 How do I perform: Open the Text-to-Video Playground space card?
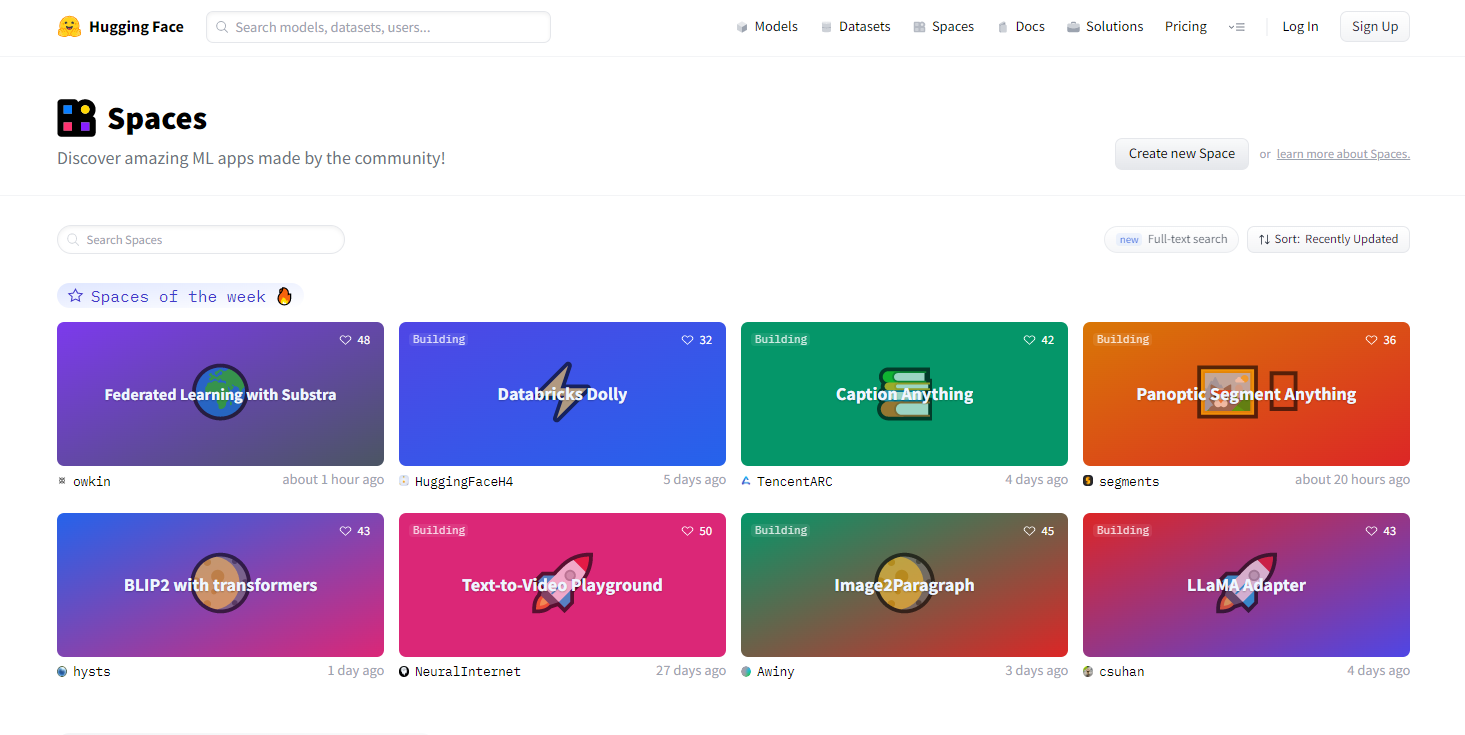point(562,585)
